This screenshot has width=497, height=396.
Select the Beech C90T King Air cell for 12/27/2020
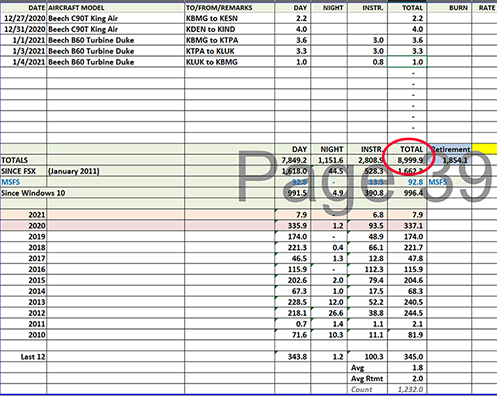[x=116, y=18]
